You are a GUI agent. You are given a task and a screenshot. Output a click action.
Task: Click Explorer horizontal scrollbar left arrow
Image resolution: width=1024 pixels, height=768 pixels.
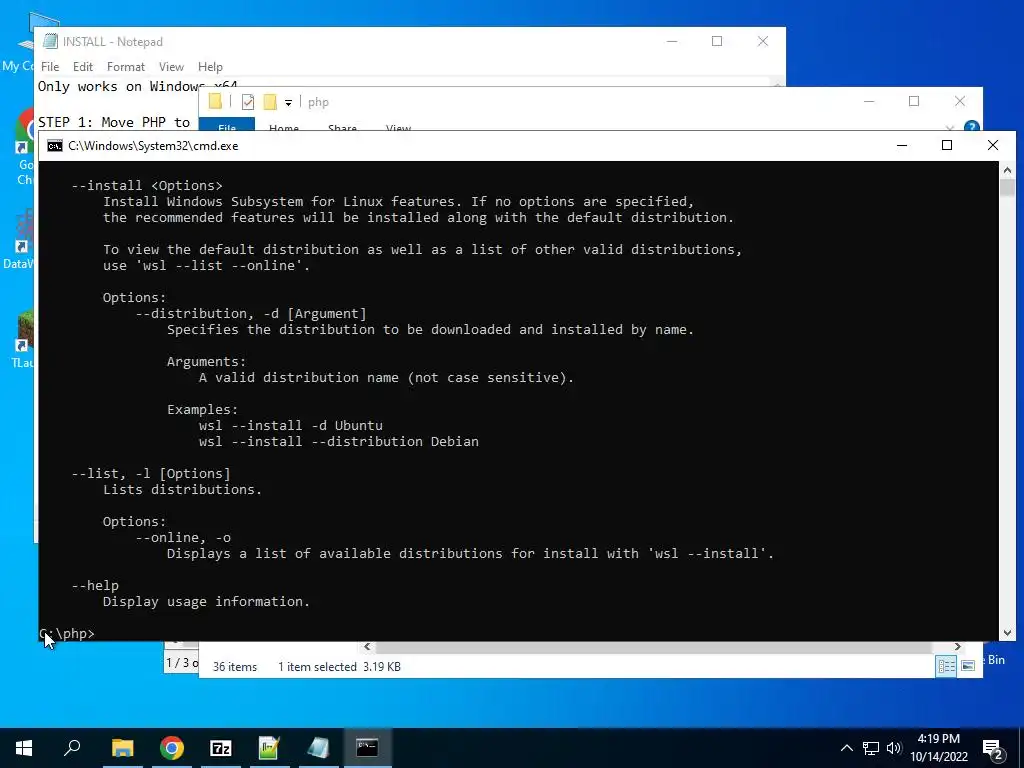tap(367, 647)
